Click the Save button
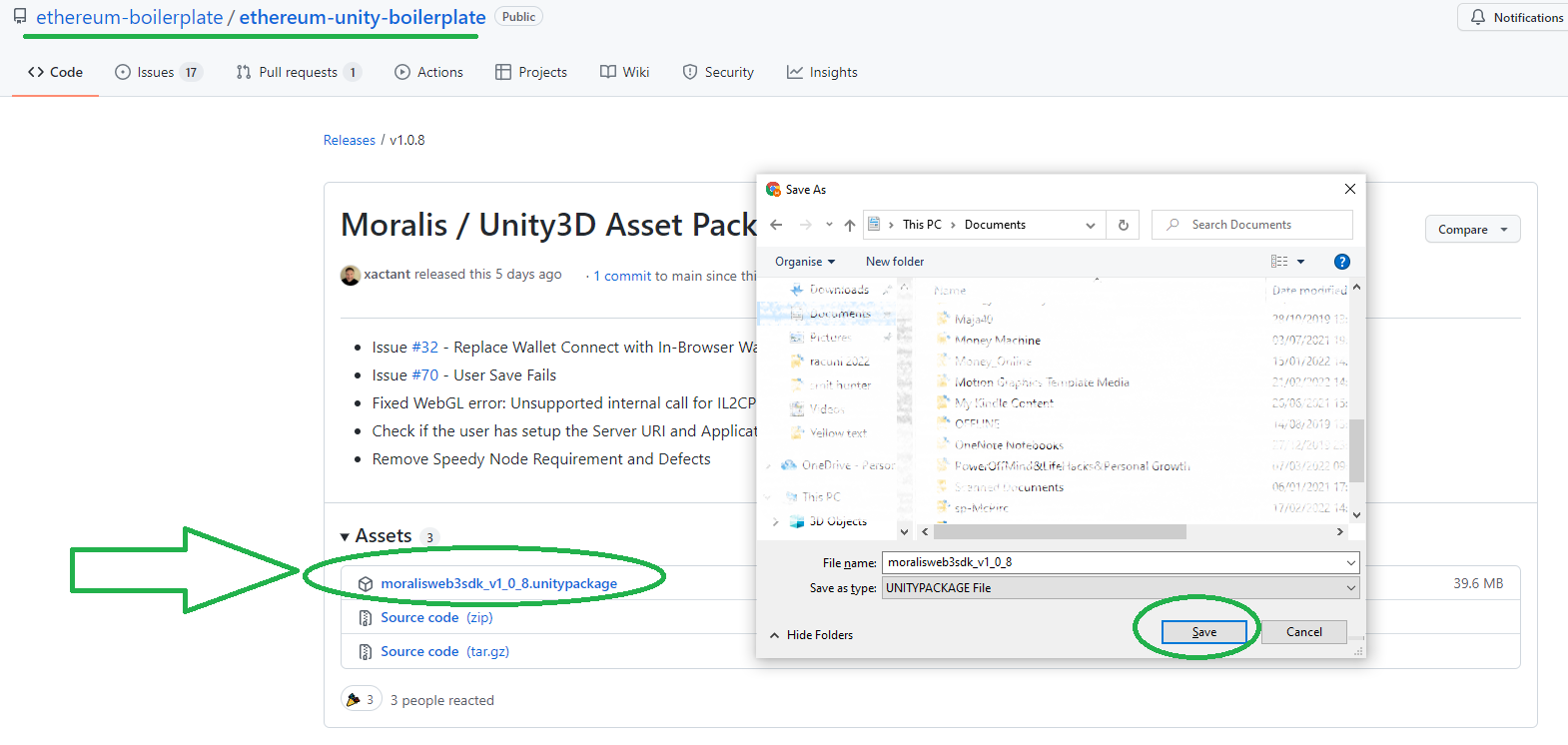1568x745 pixels. [x=1204, y=632]
